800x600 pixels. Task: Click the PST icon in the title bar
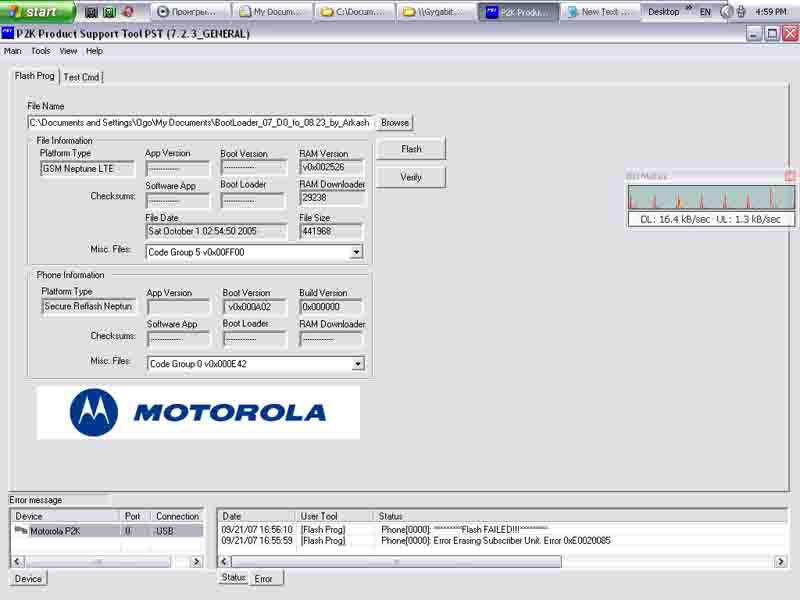point(7,34)
